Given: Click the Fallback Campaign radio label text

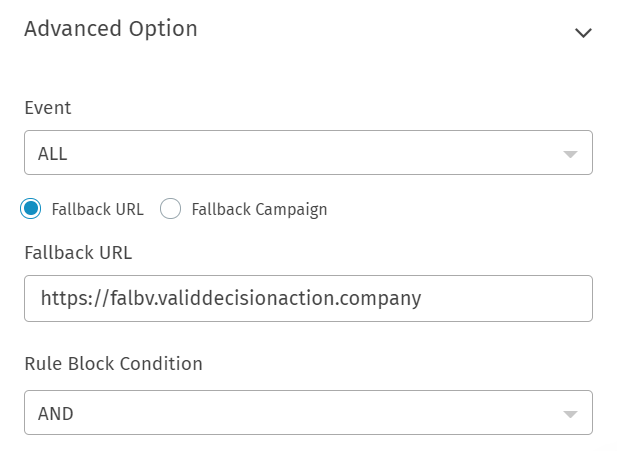Looking at the screenshot, I should [259, 210].
